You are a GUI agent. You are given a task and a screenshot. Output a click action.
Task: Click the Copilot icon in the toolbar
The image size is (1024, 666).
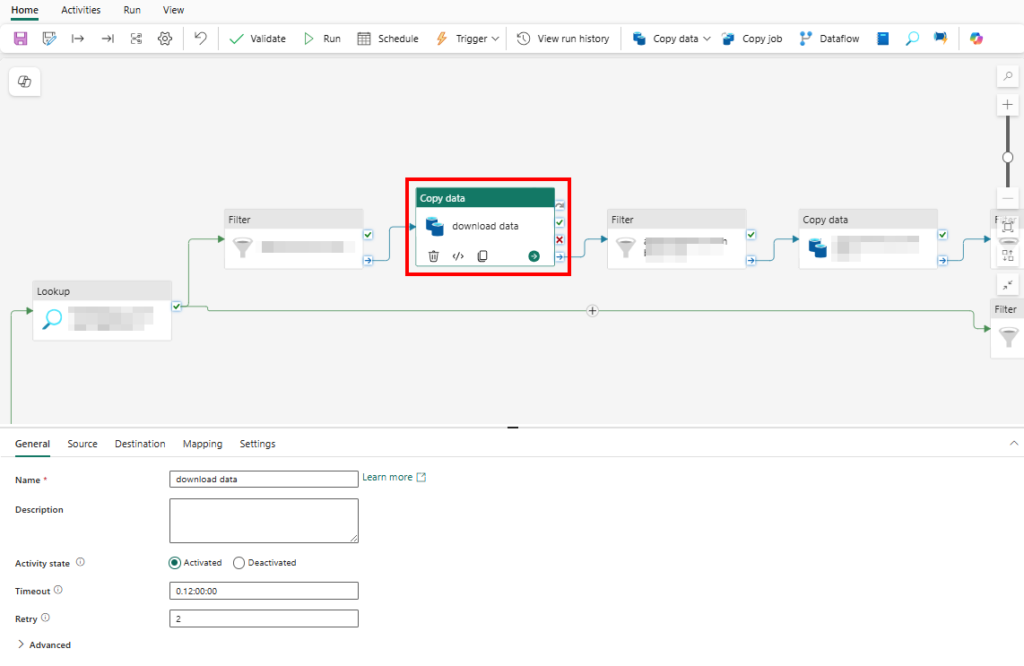pos(976,39)
